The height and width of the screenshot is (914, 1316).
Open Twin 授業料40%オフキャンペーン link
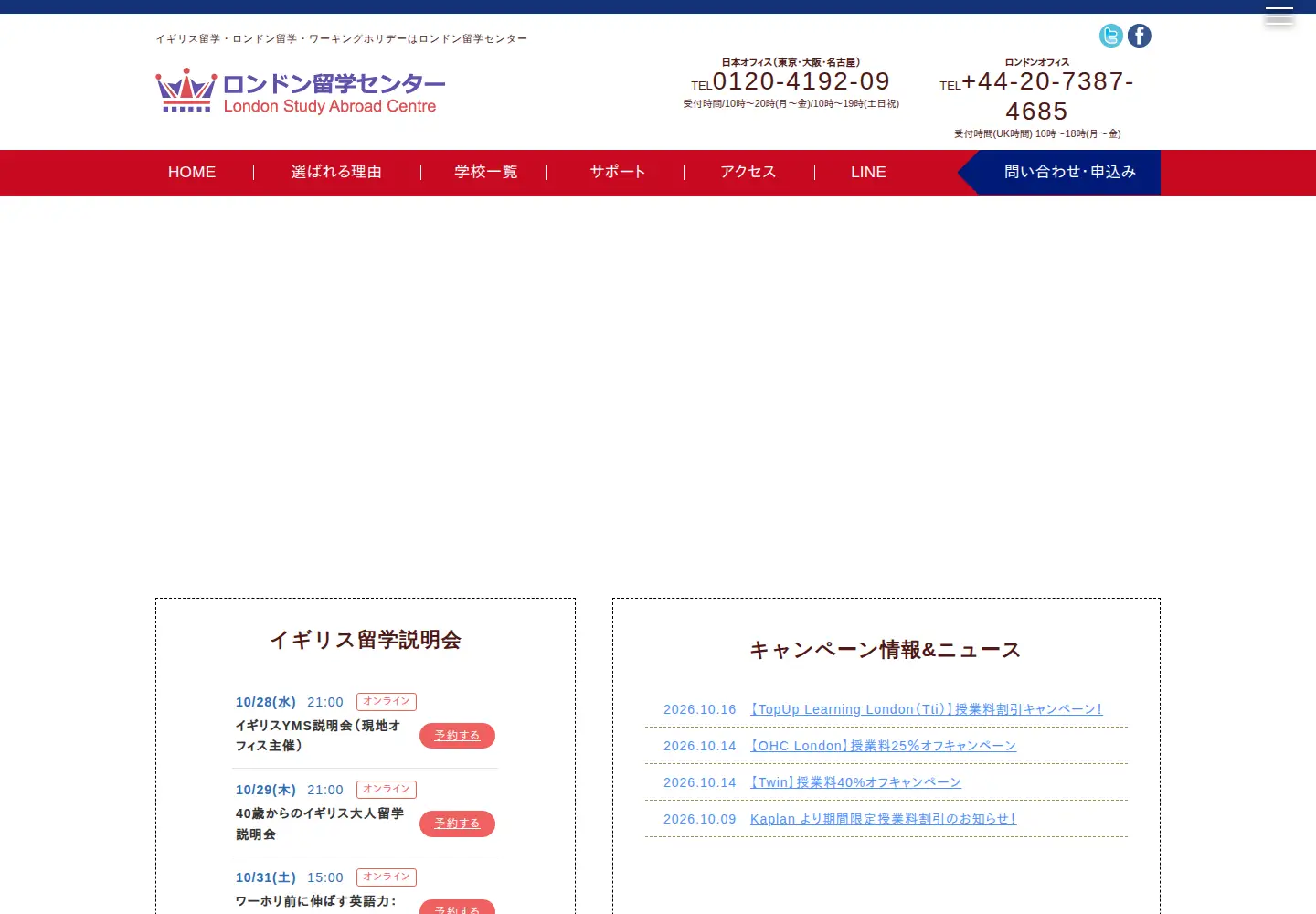click(x=855, y=782)
